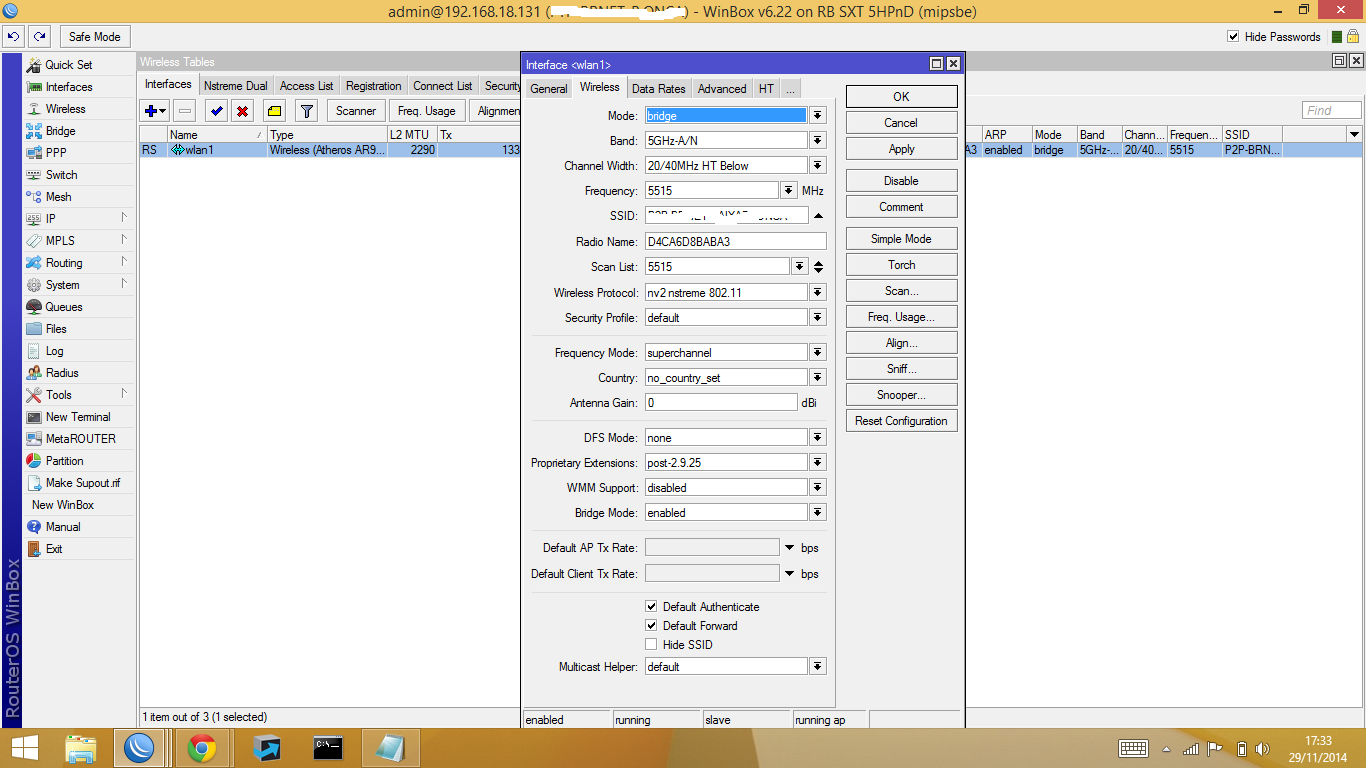Open New Terminal from the sidebar

tap(78, 417)
